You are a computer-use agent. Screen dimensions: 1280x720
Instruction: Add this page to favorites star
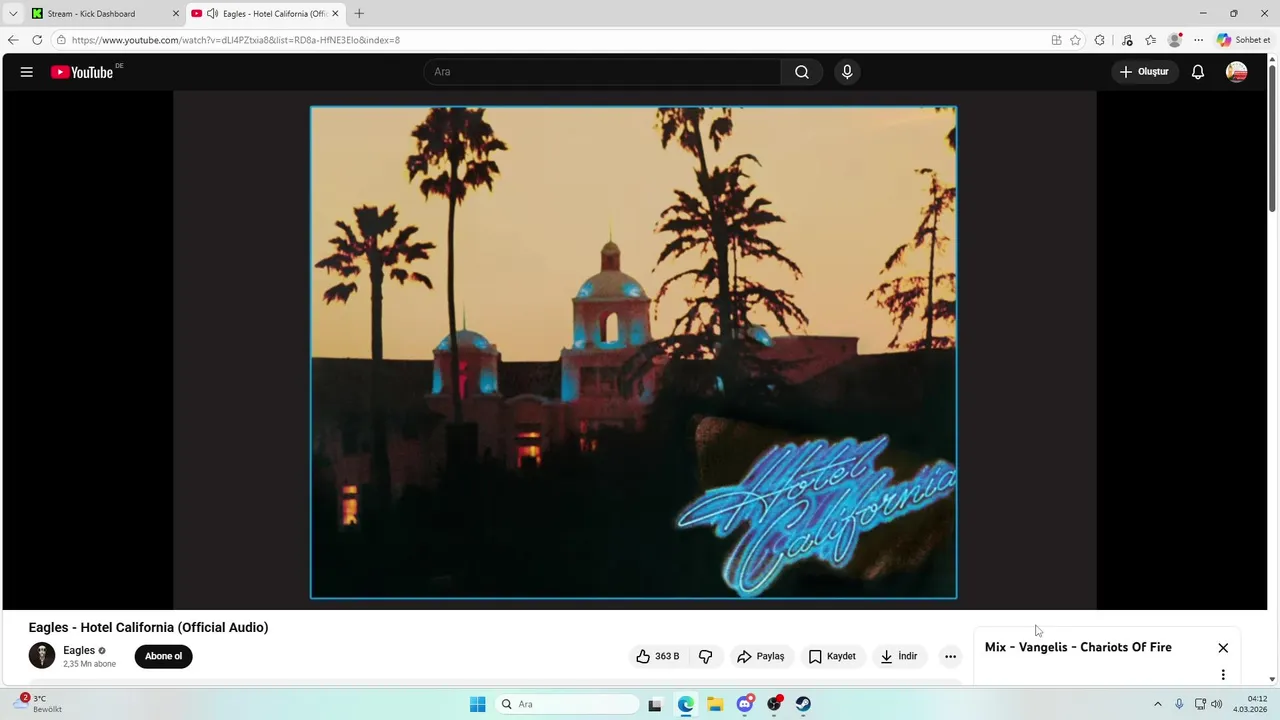(x=1076, y=40)
